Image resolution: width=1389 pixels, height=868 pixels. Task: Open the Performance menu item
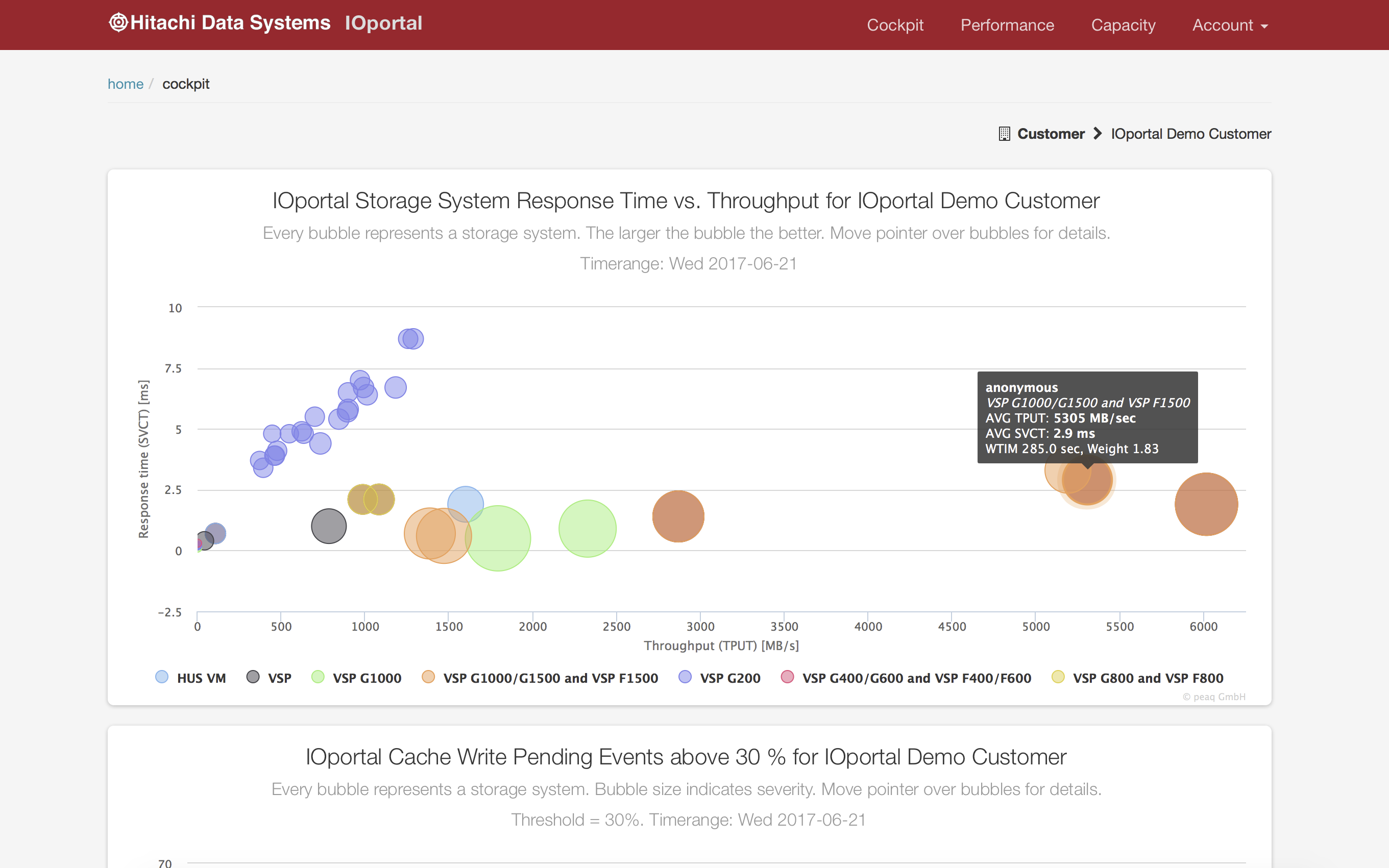1007,26
